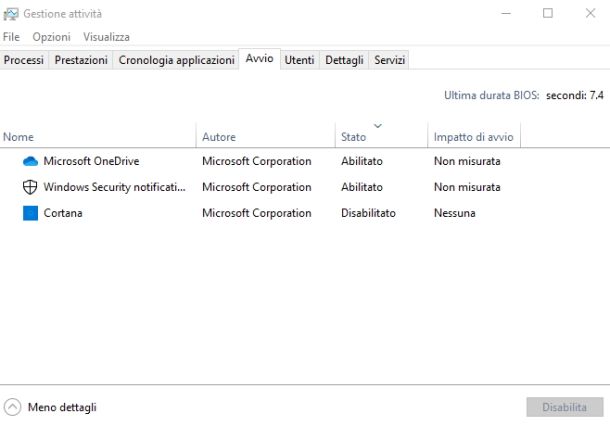
Task: Collapse view with Meno dettagli arrow
Action: (x=12, y=407)
